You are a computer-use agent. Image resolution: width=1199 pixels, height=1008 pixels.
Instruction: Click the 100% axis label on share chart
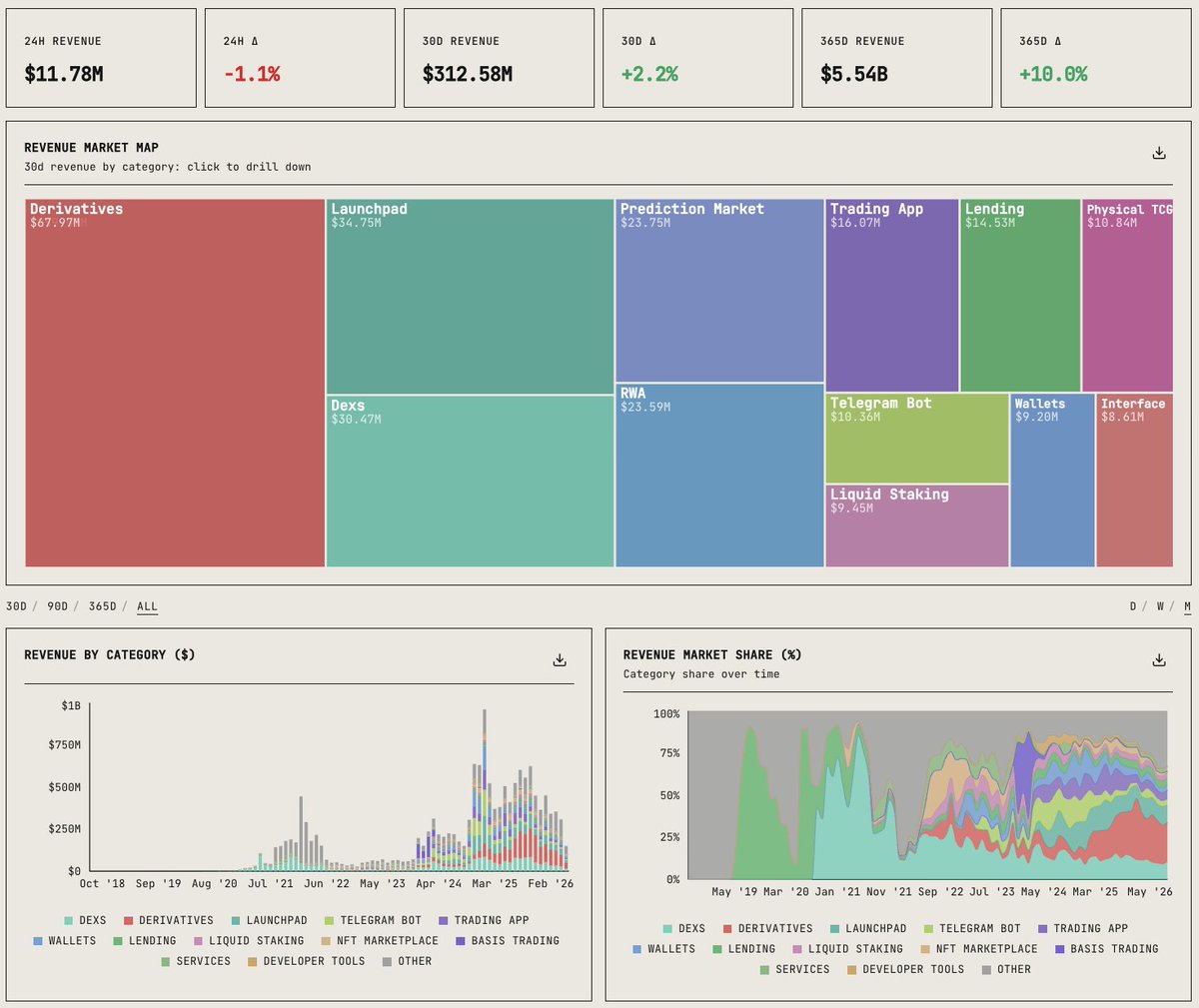666,714
